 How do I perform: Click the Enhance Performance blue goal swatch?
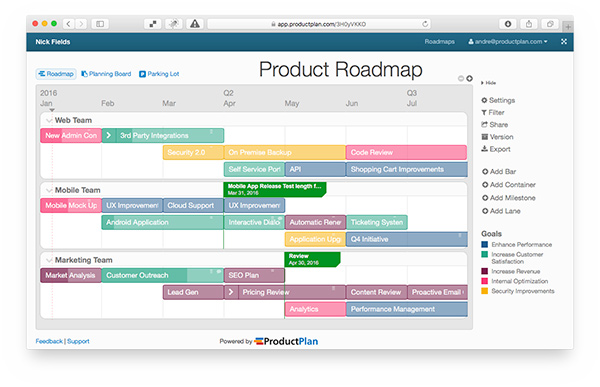(x=484, y=244)
